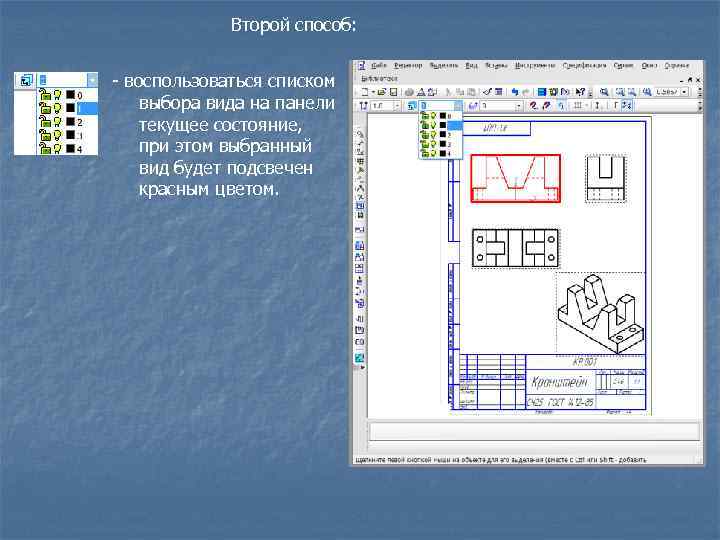This screenshot has height=540, width=720.
Task: Open the Файл menu
Action: (378, 66)
